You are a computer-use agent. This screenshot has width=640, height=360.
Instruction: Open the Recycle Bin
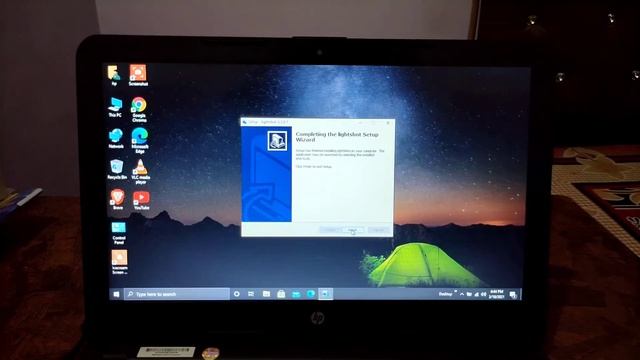click(117, 169)
